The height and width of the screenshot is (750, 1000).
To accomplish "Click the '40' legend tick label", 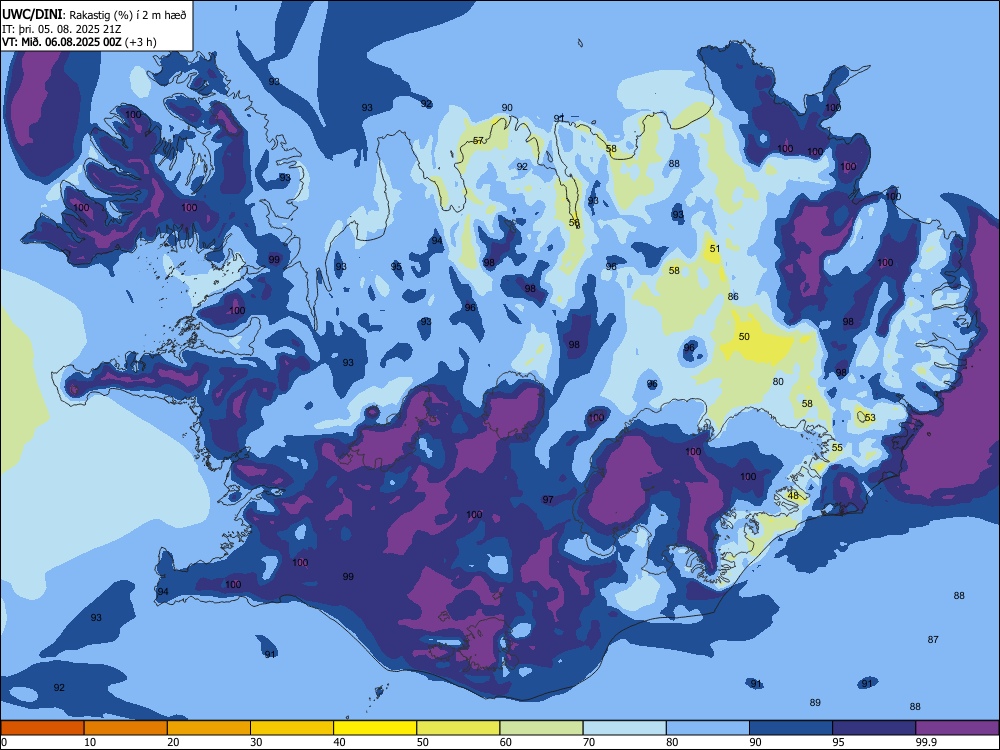I will 339,742.
